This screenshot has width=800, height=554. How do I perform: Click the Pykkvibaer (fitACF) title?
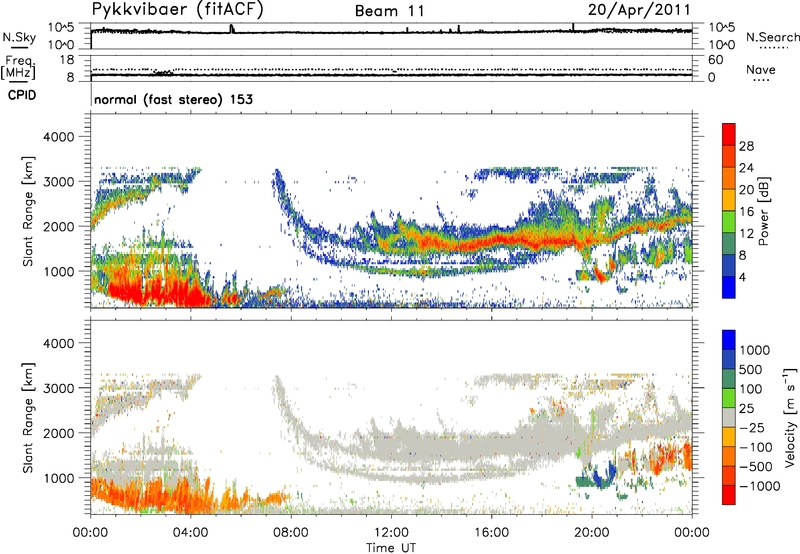pyautogui.click(x=177, y=10)
